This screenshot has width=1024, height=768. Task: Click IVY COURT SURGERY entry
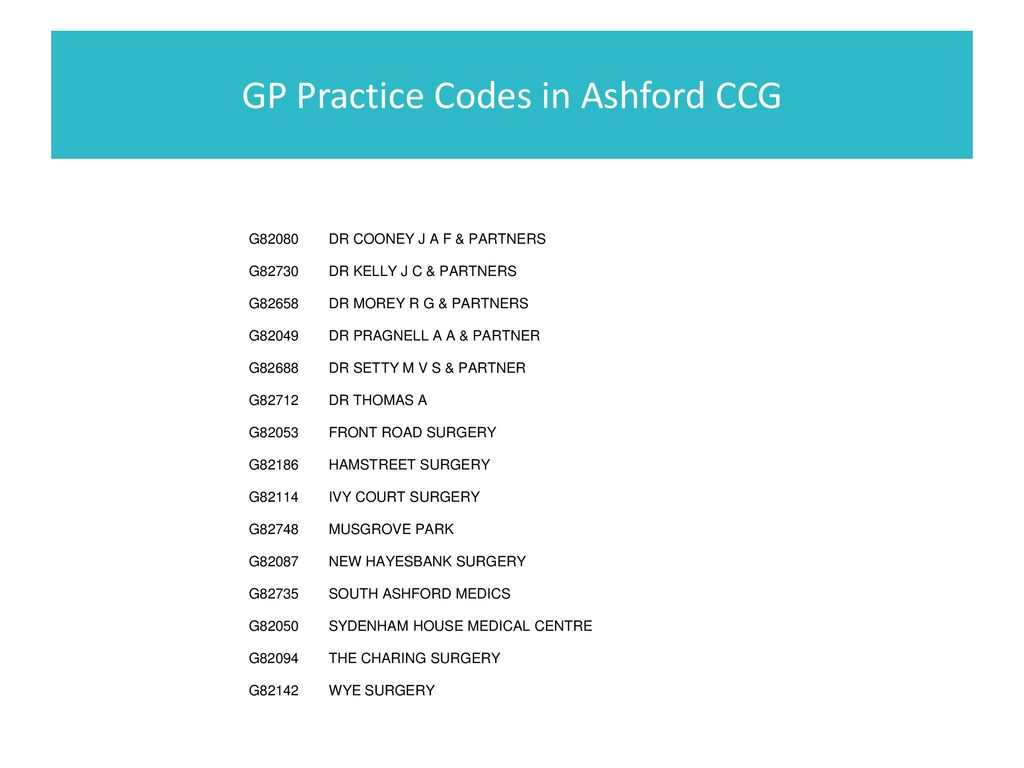pos(404,497)
